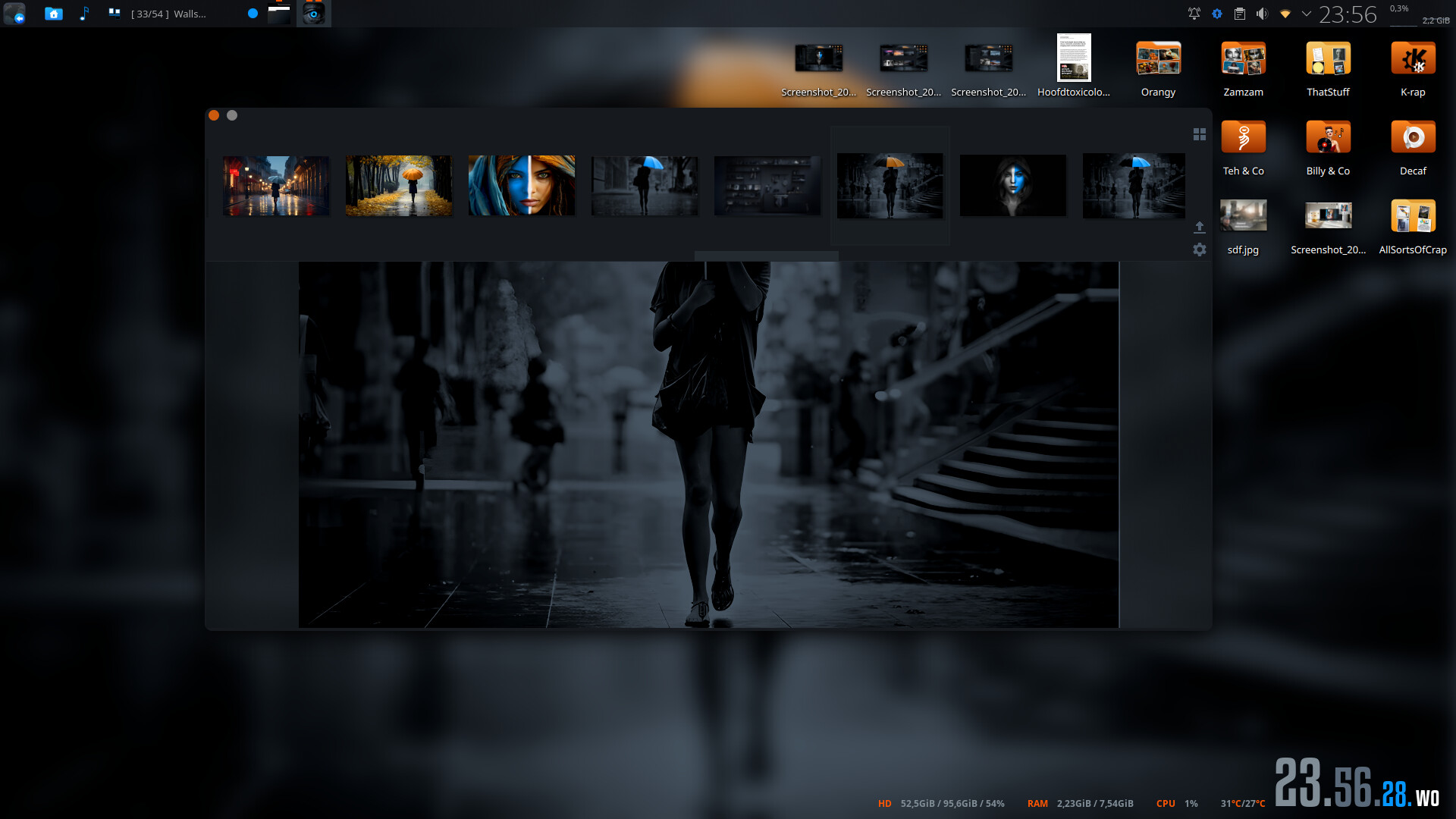
Task: Open the network Wi-Fi tray icon
Action: [x=1285, y=14]
